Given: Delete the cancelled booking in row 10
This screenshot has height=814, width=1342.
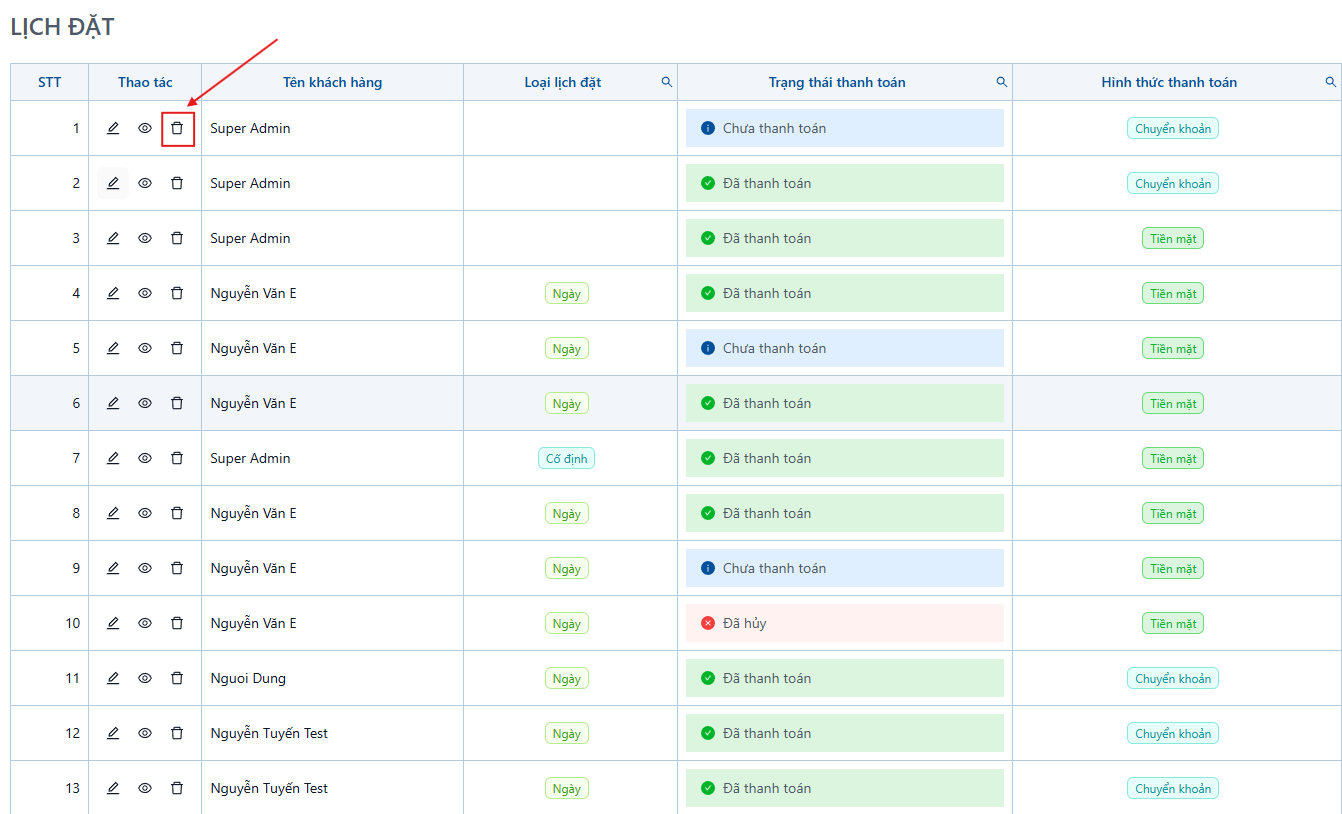Looking at the screenshot, I should [x=177, y=623].
